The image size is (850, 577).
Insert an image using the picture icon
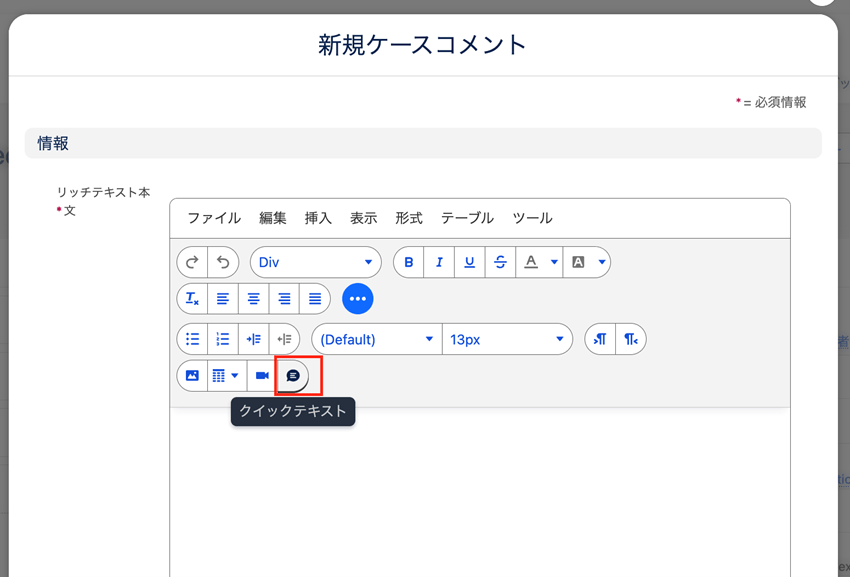coord(192,376)
